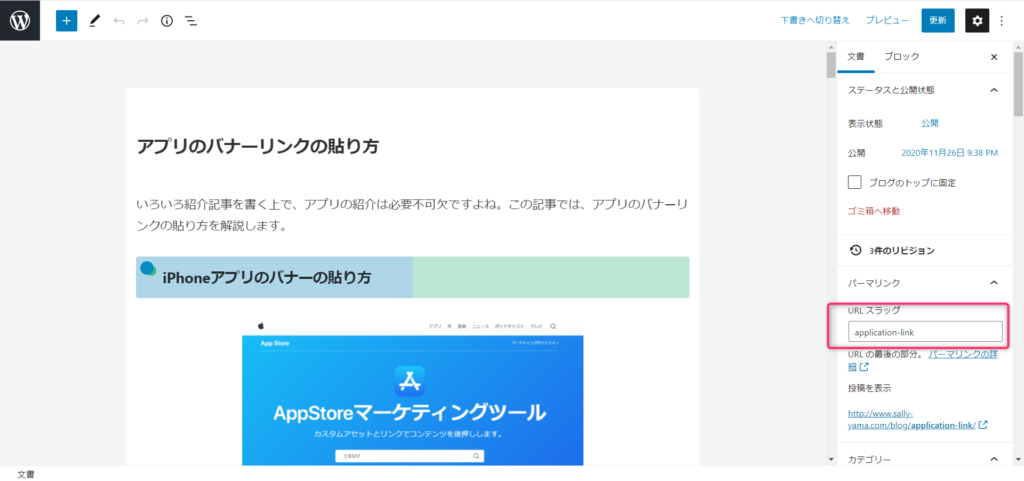This screenshot has height=481, width=1024.
Task: Undo the last change
Action: (119, 21)
